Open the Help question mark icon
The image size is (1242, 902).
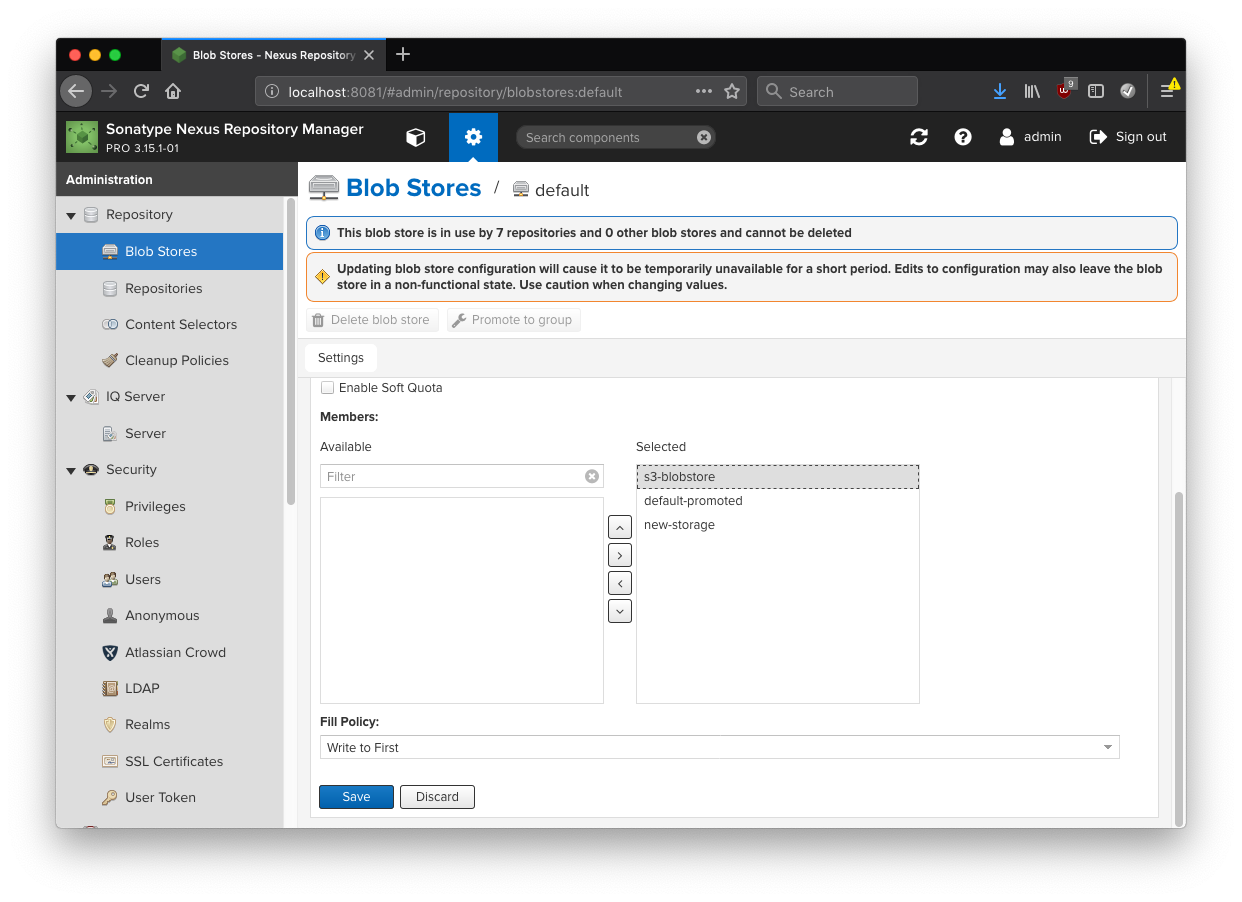click(963, 137)
